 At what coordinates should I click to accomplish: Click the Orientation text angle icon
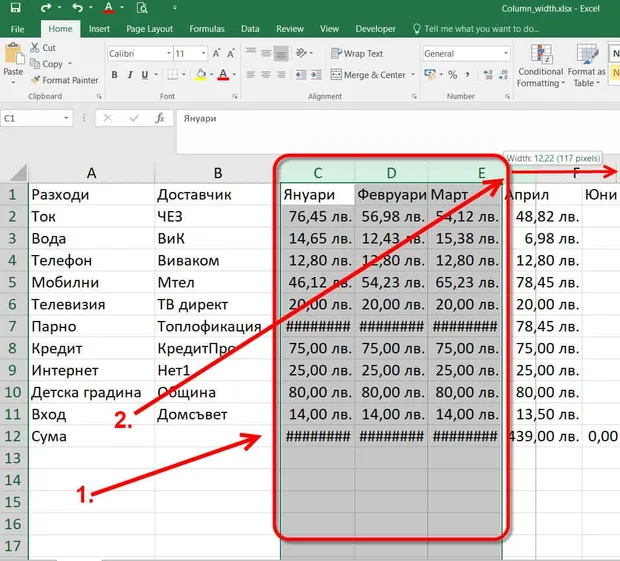301,53
